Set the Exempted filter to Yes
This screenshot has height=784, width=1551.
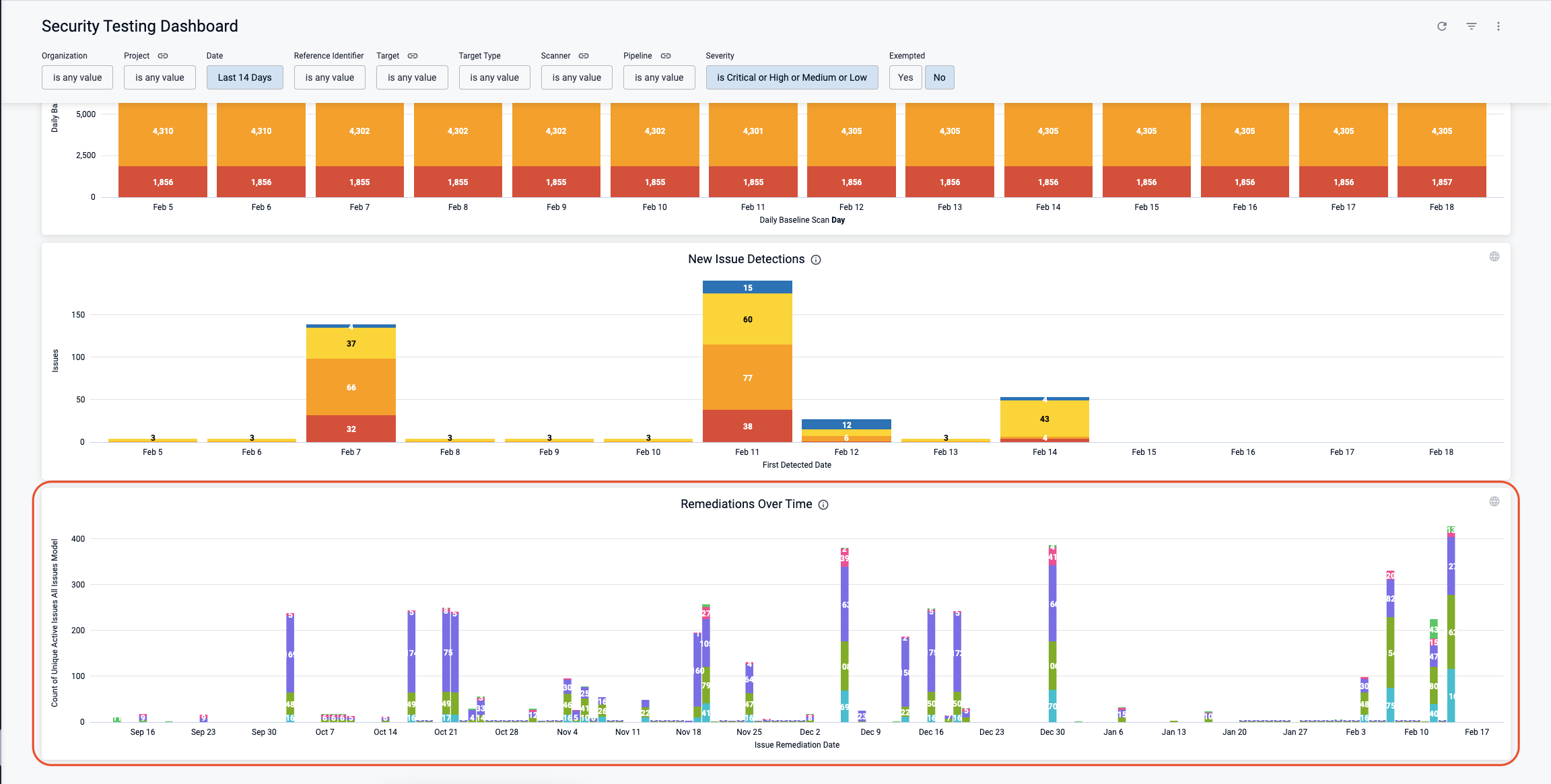905,77
